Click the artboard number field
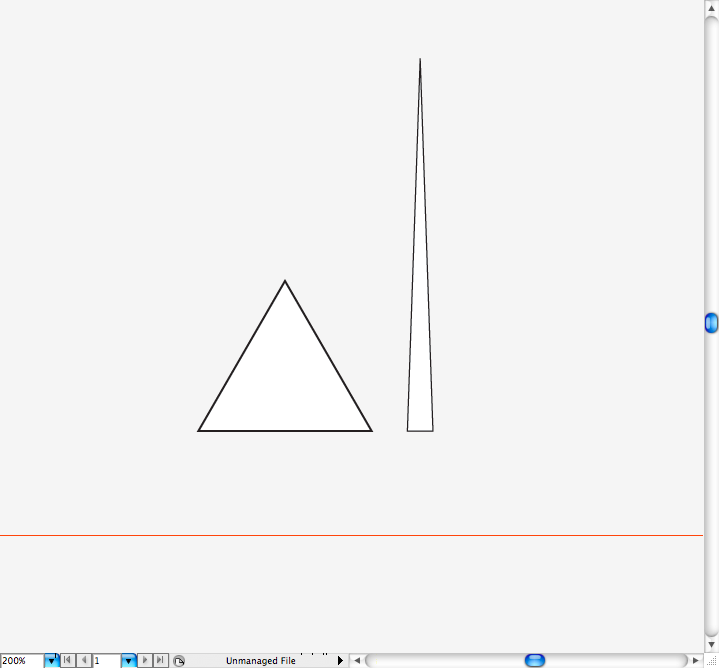This screenshot has height=668, width=719. click(107, 661)
